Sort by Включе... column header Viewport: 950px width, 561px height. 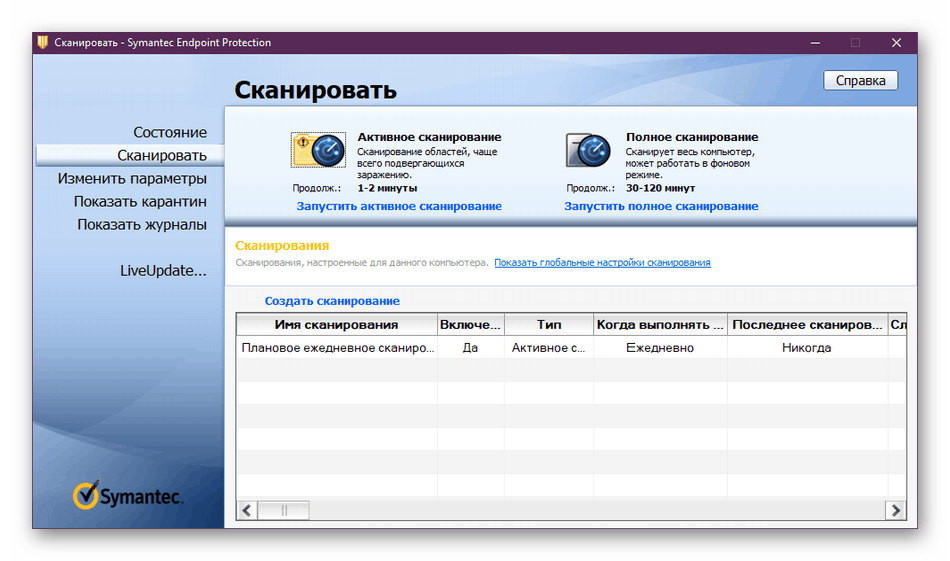point(471,325)
